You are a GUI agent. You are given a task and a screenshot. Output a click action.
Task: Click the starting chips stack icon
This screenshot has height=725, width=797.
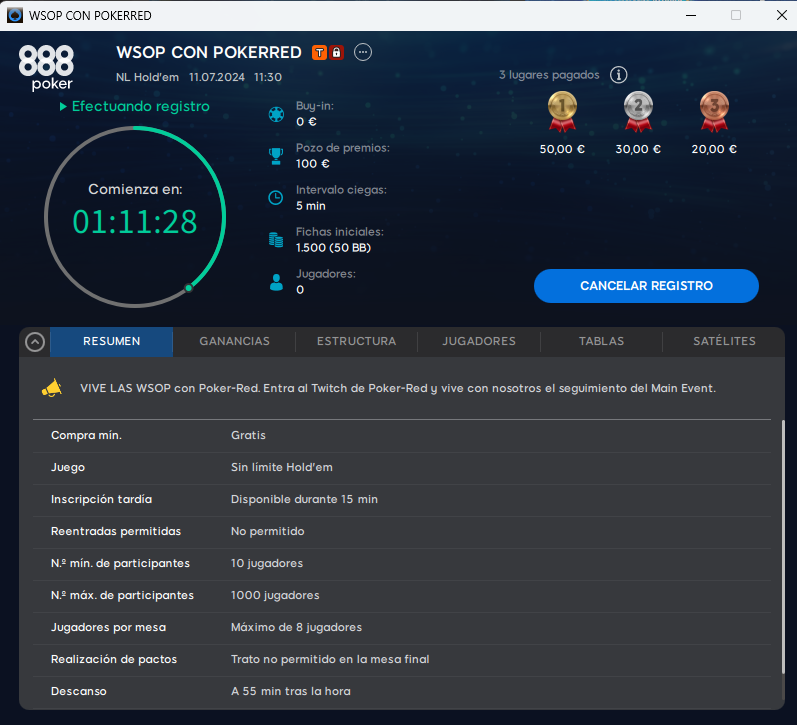click(276, 239)
